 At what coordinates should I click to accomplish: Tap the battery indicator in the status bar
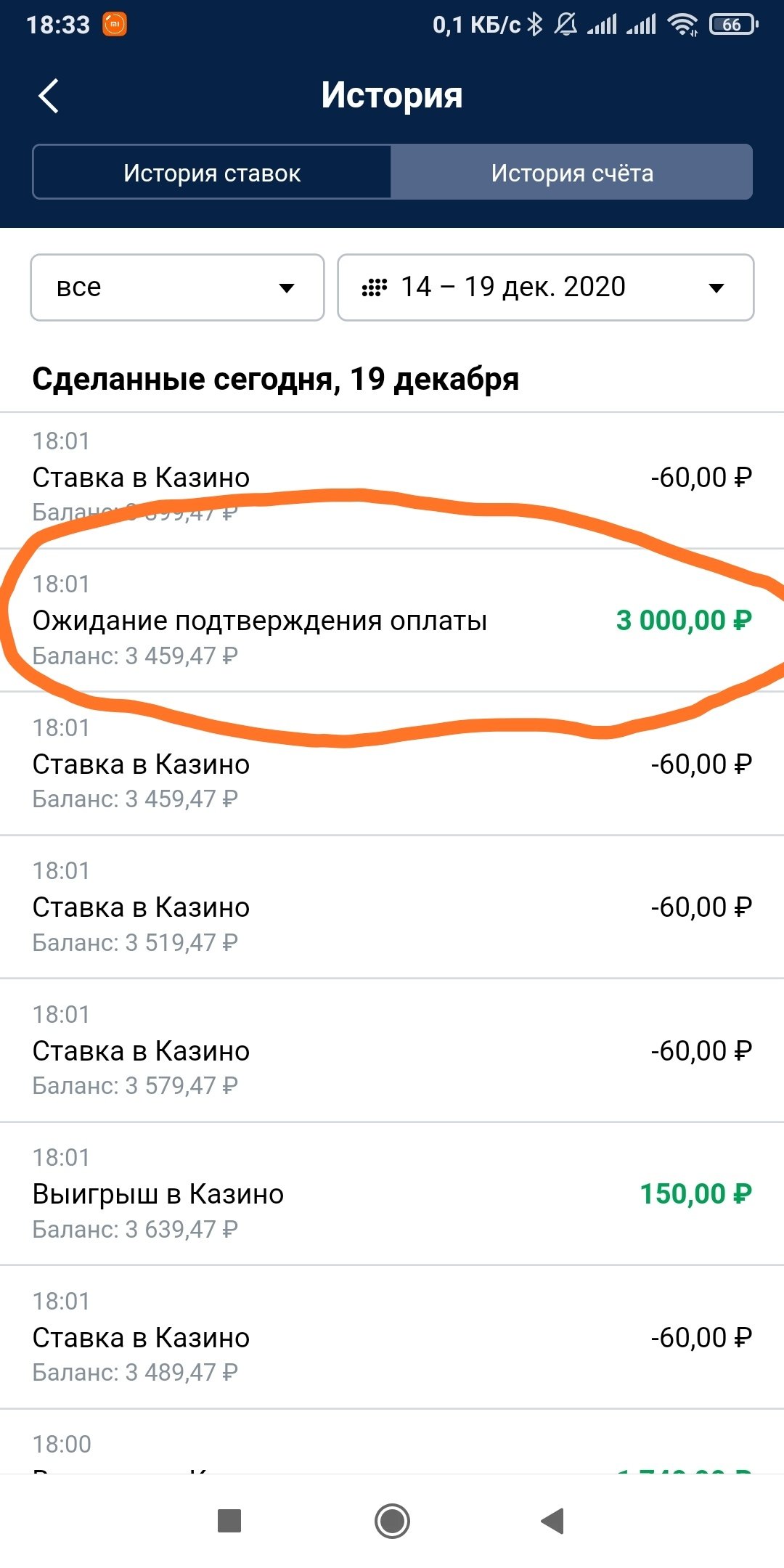pos(733,25)
